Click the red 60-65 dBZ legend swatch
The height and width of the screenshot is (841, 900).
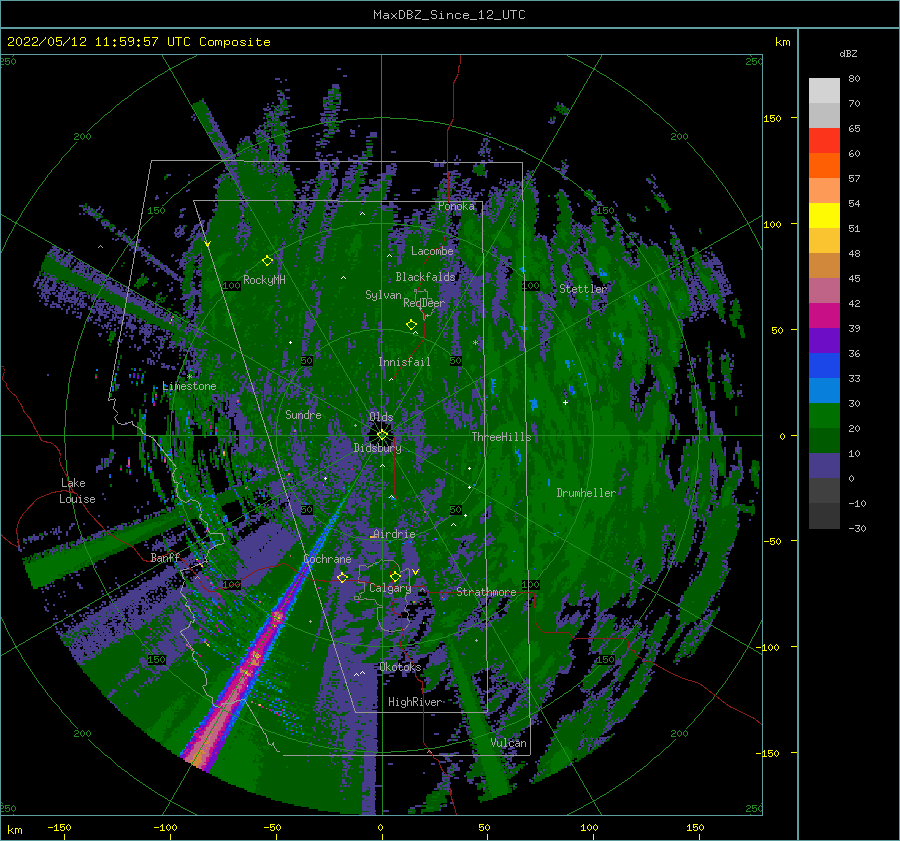(824, 141)
